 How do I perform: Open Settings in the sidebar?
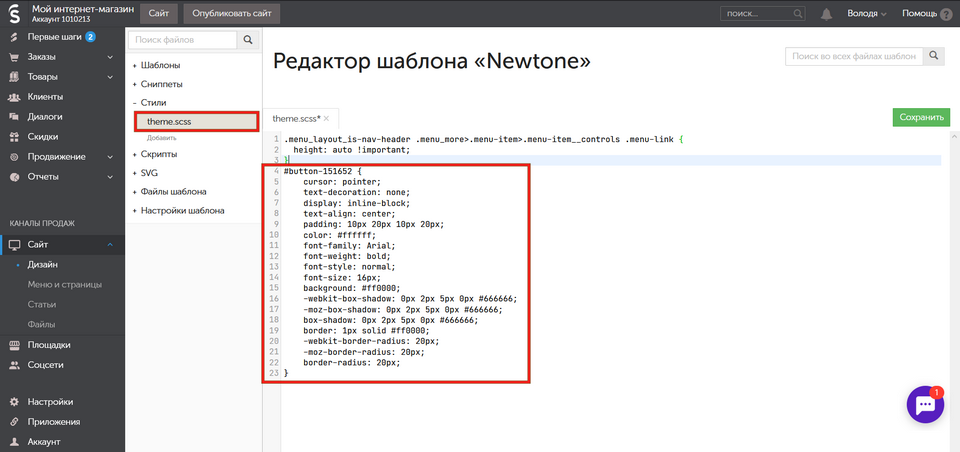pyautogui.click(x=50, y=402)
